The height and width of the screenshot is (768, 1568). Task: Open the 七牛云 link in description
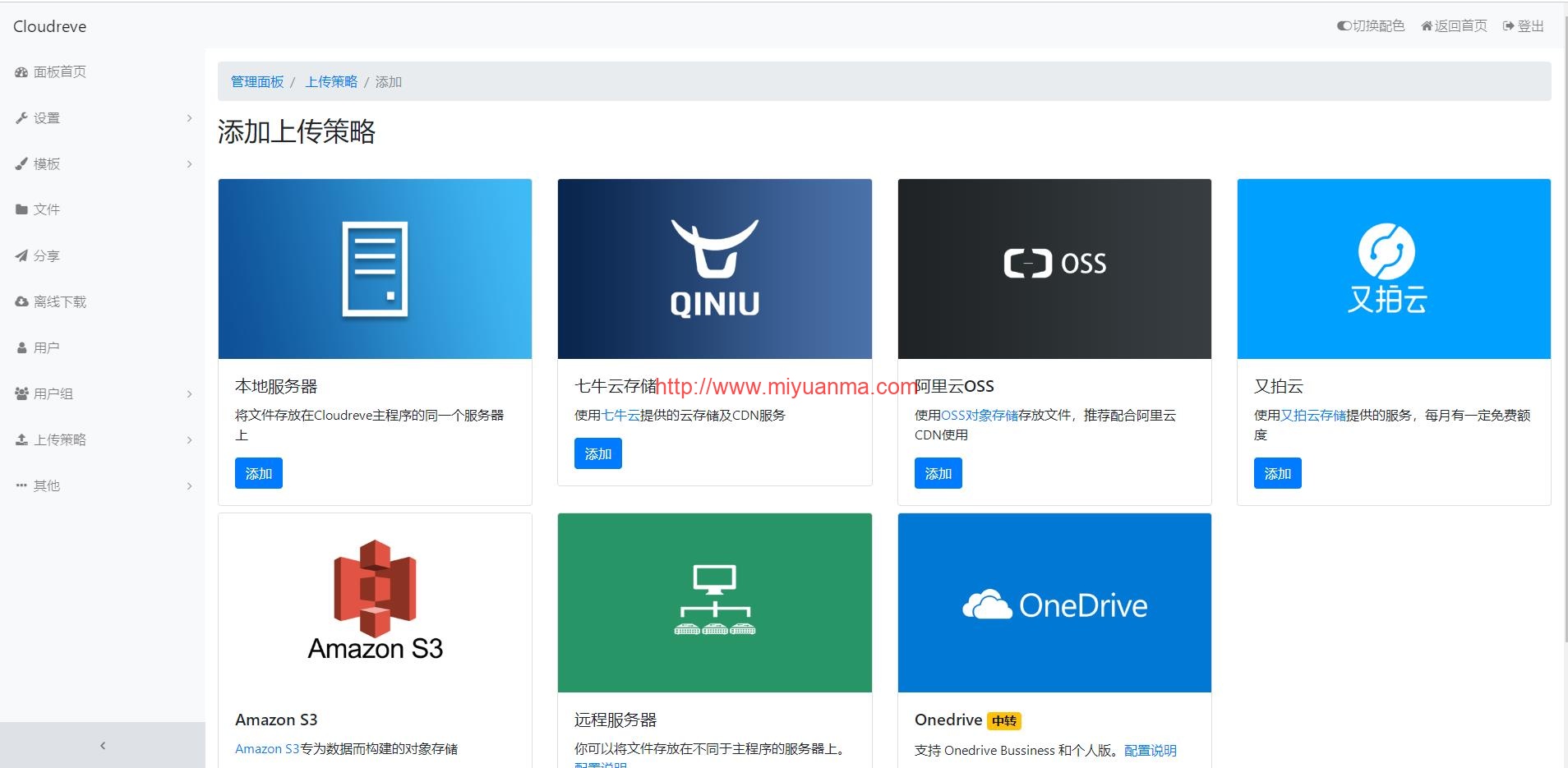[x=621, y=416]
